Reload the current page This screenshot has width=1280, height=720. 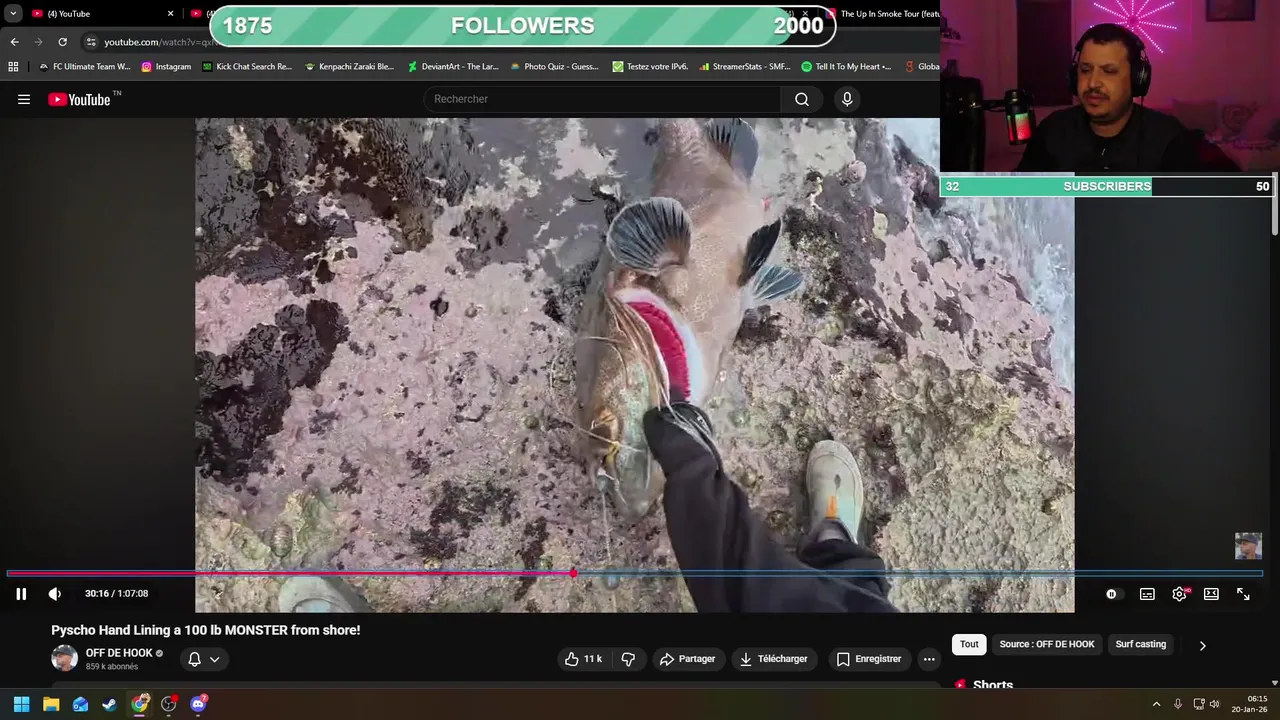point(62,42)
